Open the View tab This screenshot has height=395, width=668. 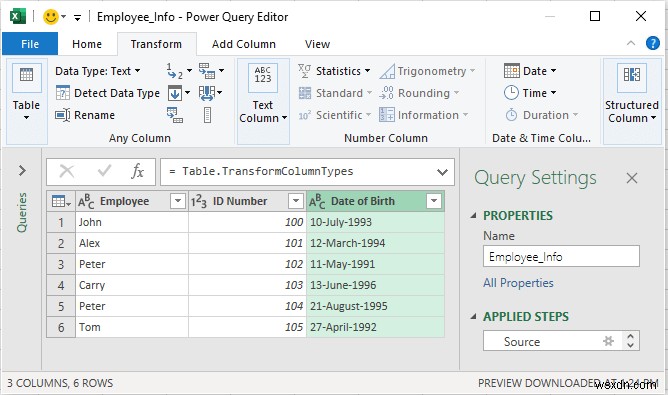[x=317, y=44]
